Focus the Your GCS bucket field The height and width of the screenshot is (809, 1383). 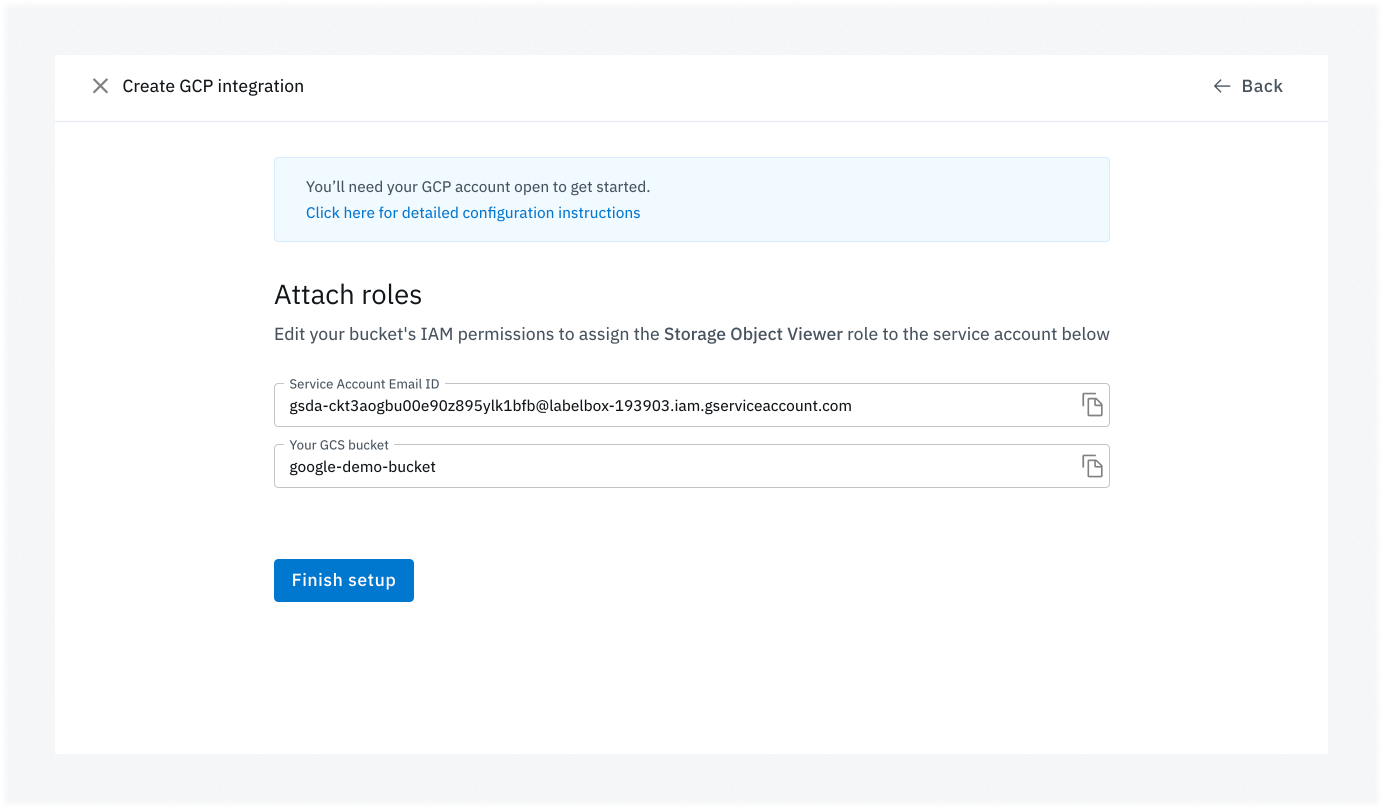point(692,466)
